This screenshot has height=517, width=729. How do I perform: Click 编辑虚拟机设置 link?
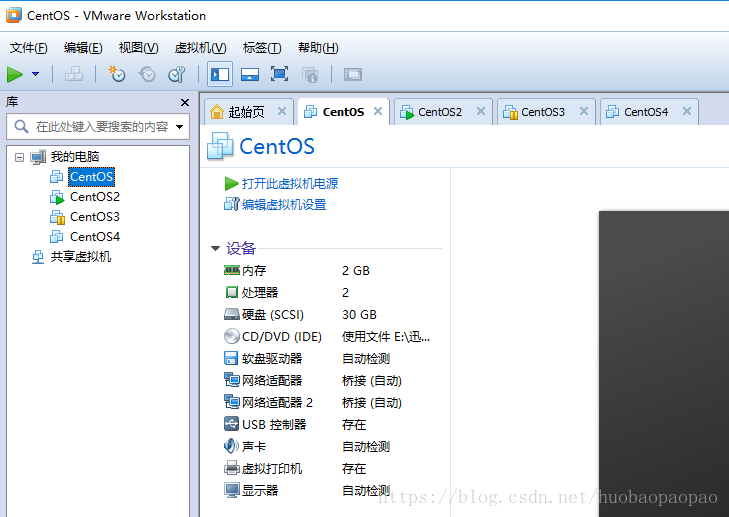click(284, 204)
